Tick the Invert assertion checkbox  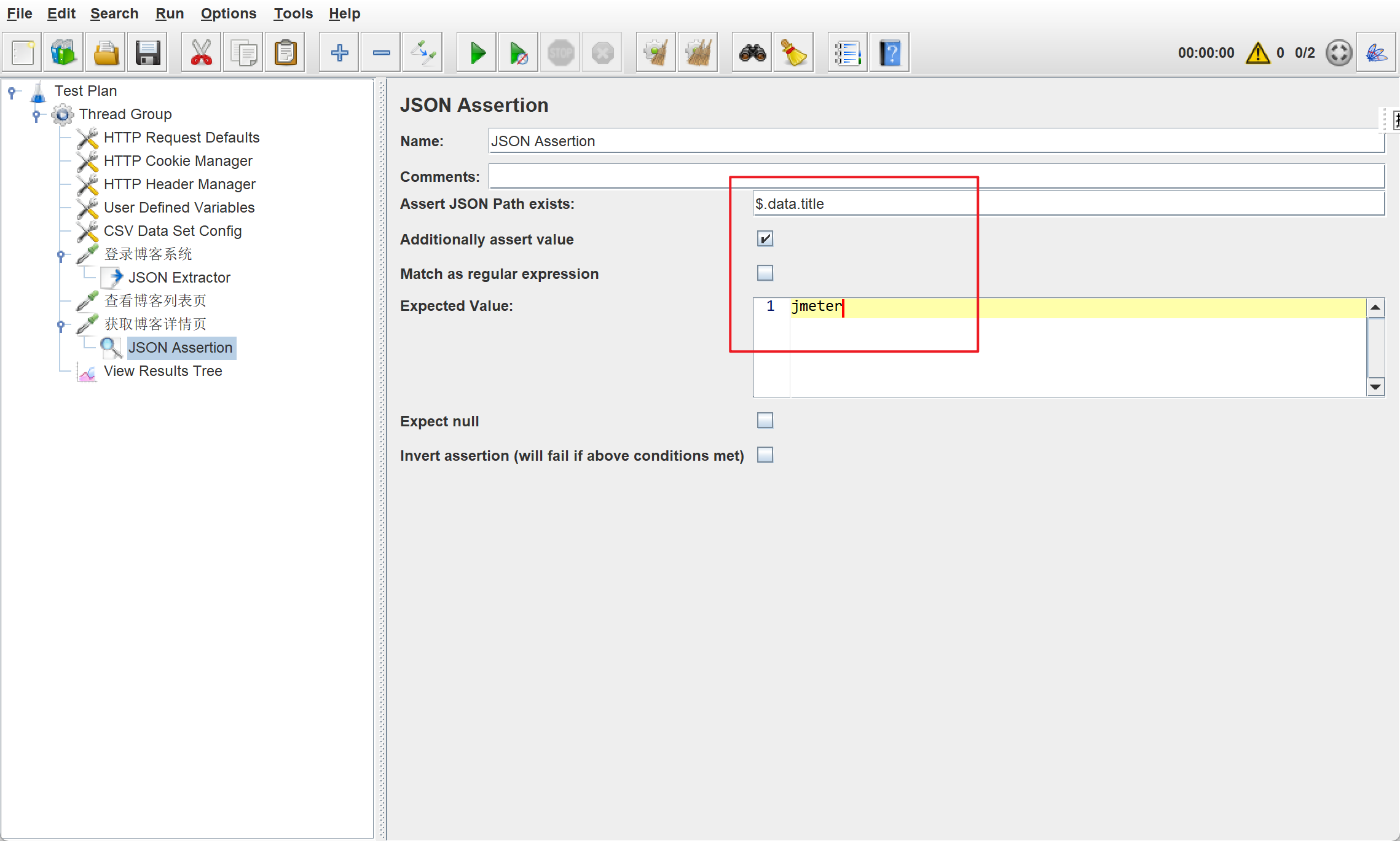[x=765, y=455]
